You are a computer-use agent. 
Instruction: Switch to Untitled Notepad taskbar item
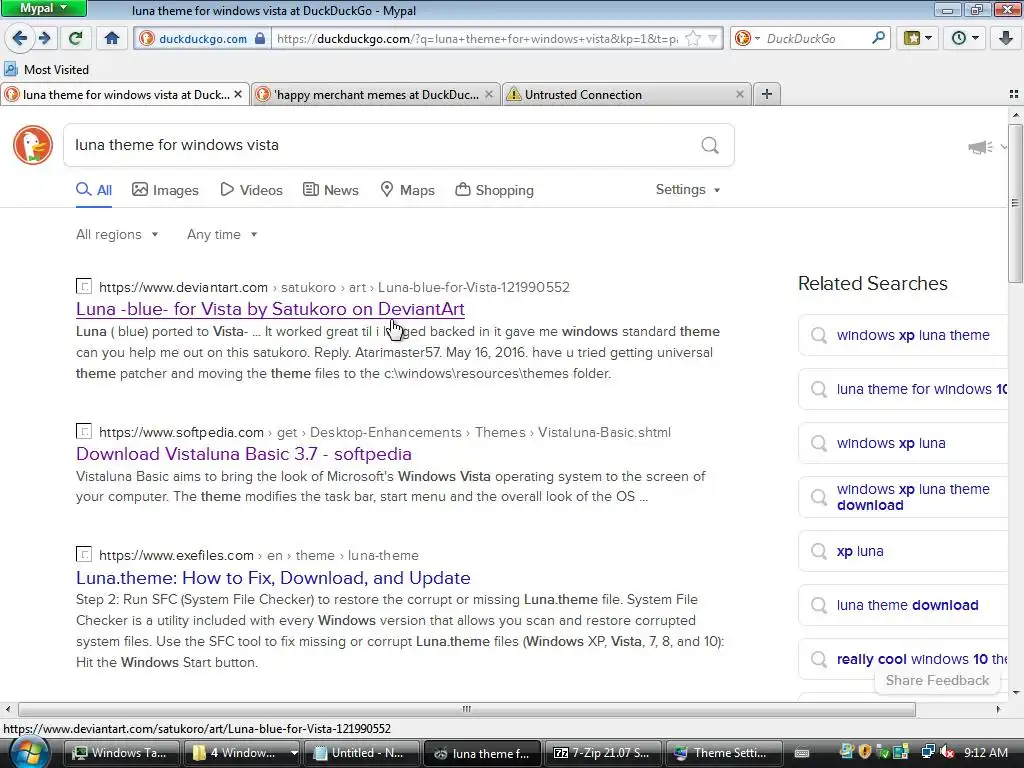[x=360, y=753]
